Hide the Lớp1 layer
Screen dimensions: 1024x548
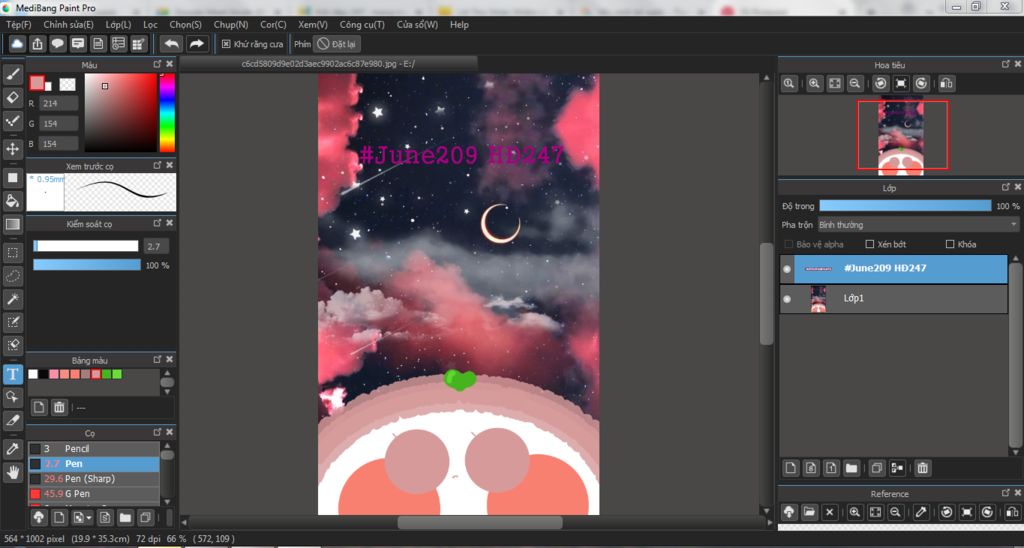click(787, 298)
